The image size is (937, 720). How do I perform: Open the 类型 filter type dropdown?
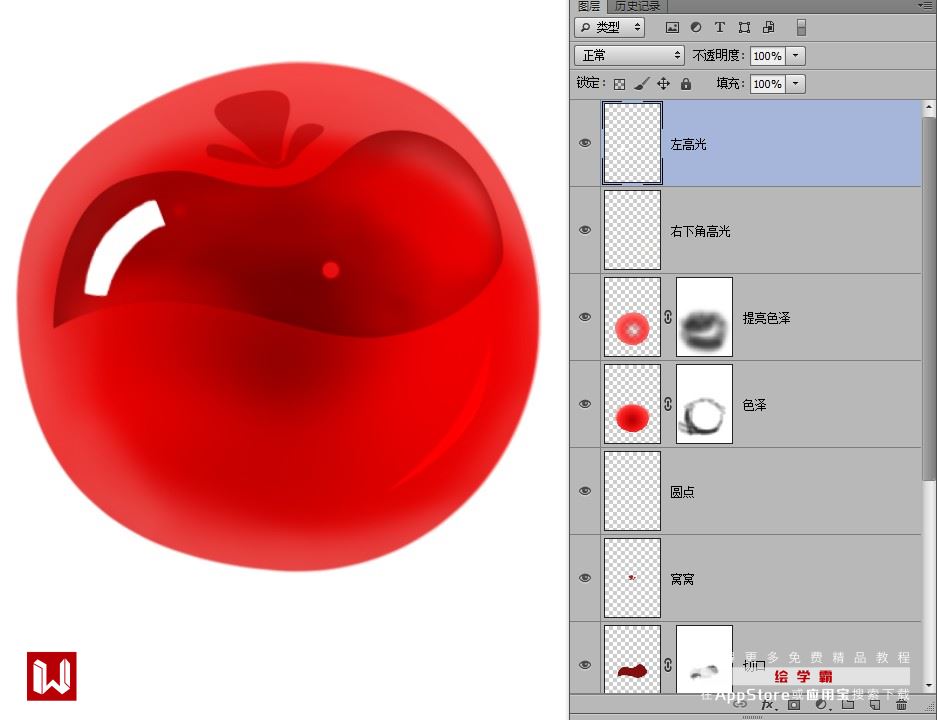click(x=610, y=27)
